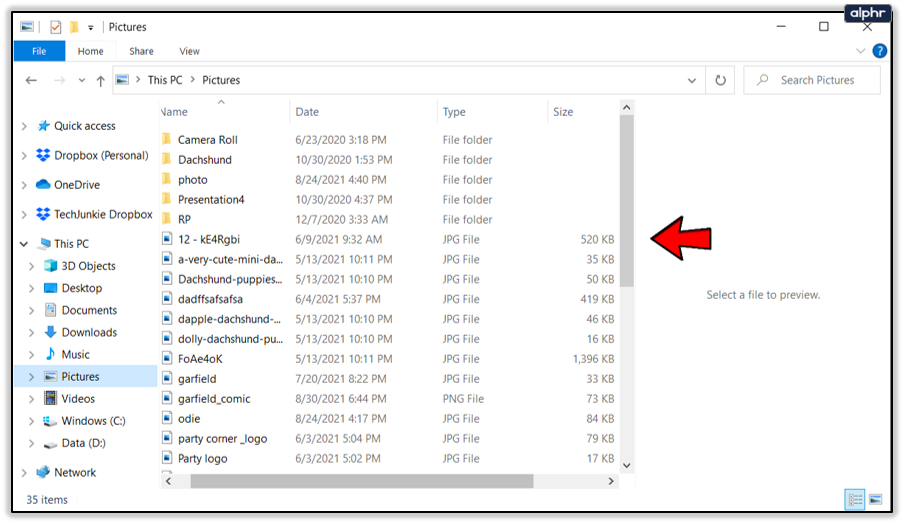
Task: Open TechJunkie Dropbox in navigation pane
Action: click(103, 214)
